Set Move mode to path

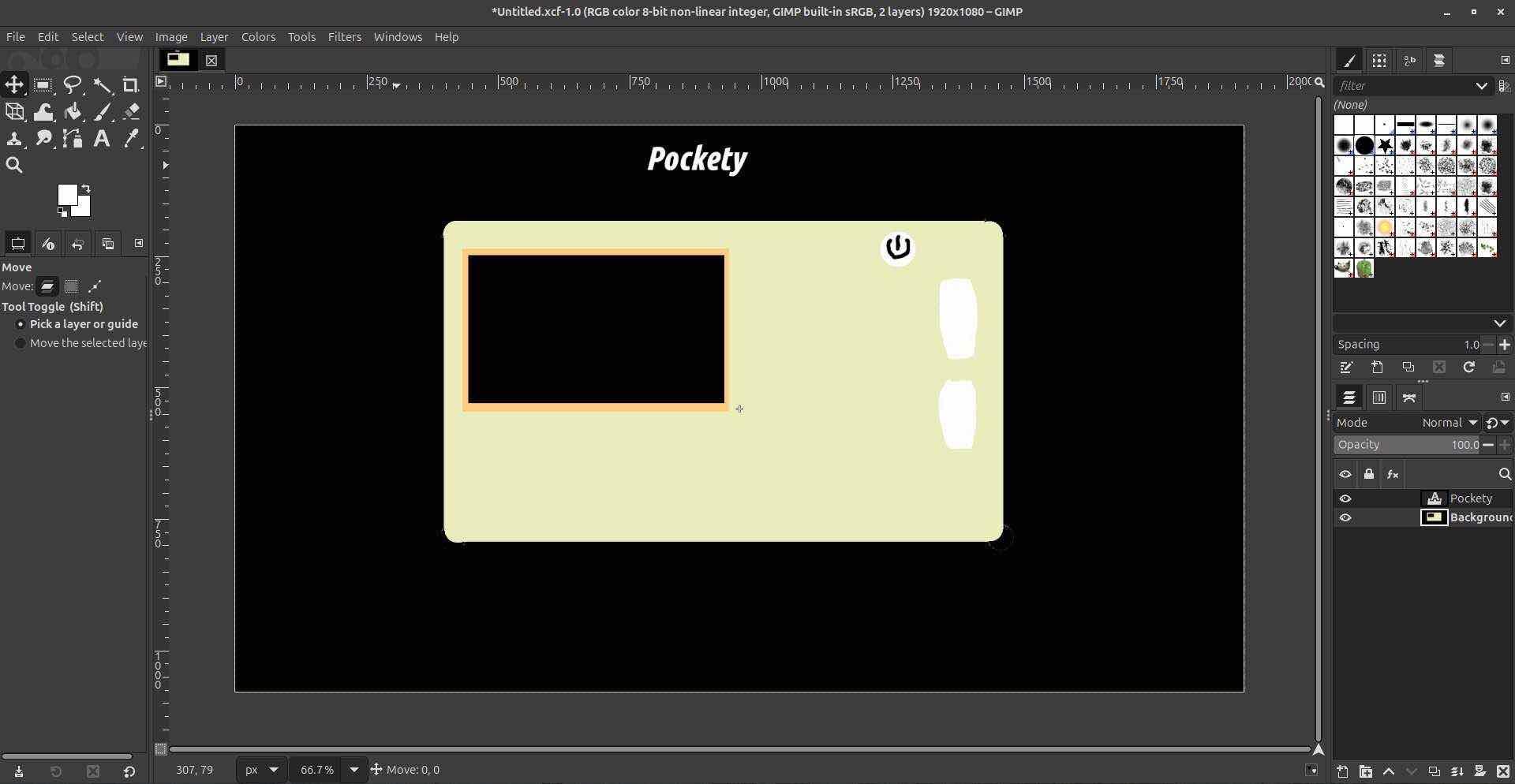click(x=95, y=286)
